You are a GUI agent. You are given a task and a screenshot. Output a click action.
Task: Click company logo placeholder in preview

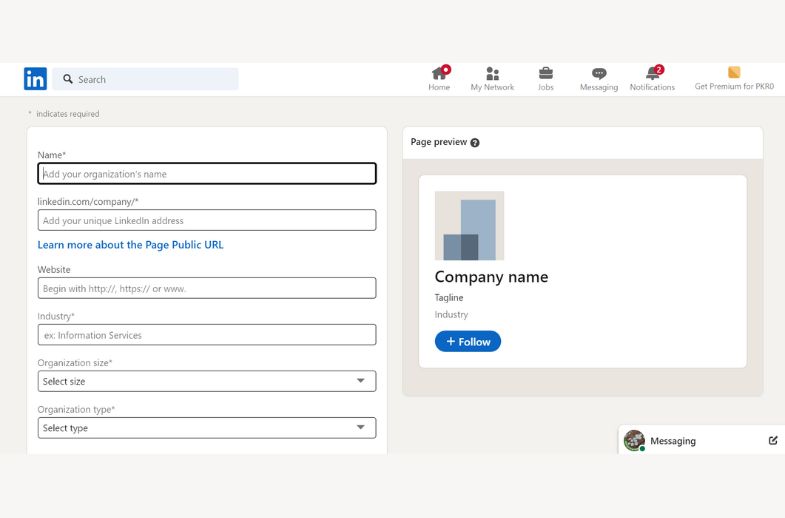(469, 226)
